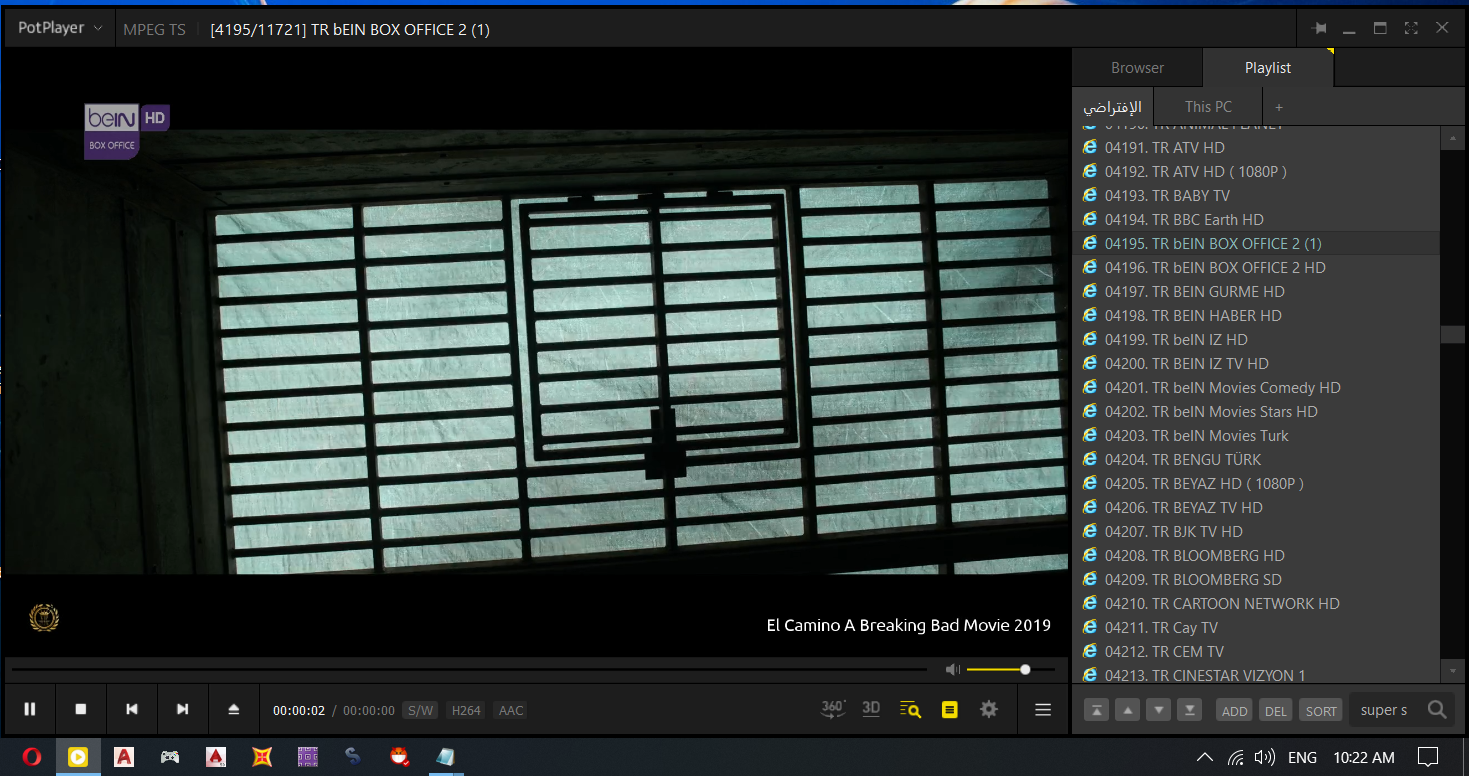Click the DEL button in playlist
Viewport: 1469px width, 776px height.
[x=1276, y=710]
